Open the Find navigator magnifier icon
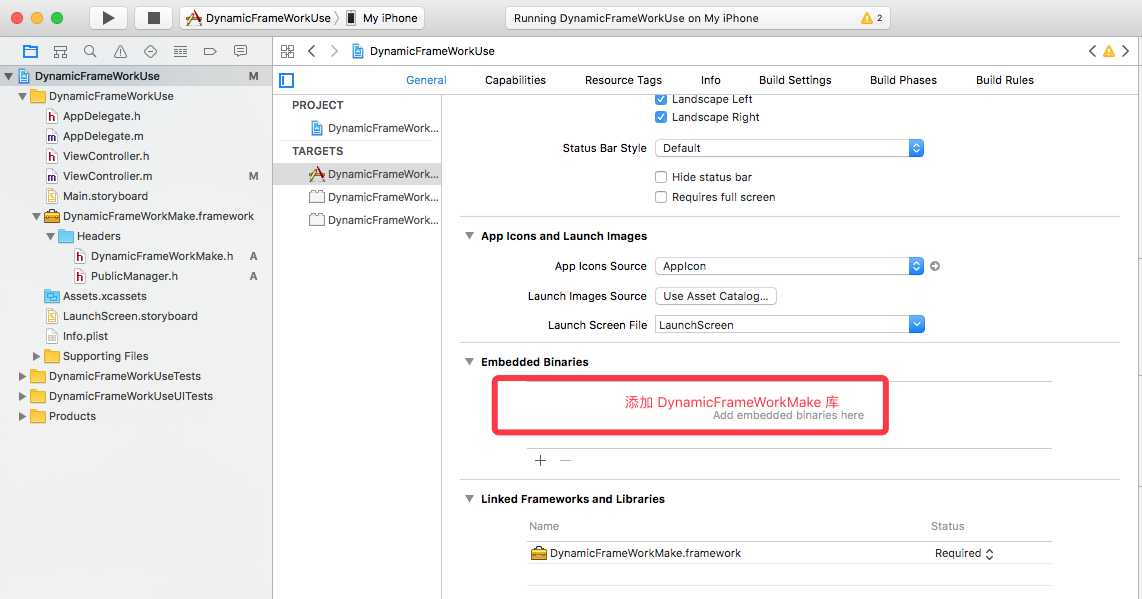1142x599 pixels. coord(90,51)
